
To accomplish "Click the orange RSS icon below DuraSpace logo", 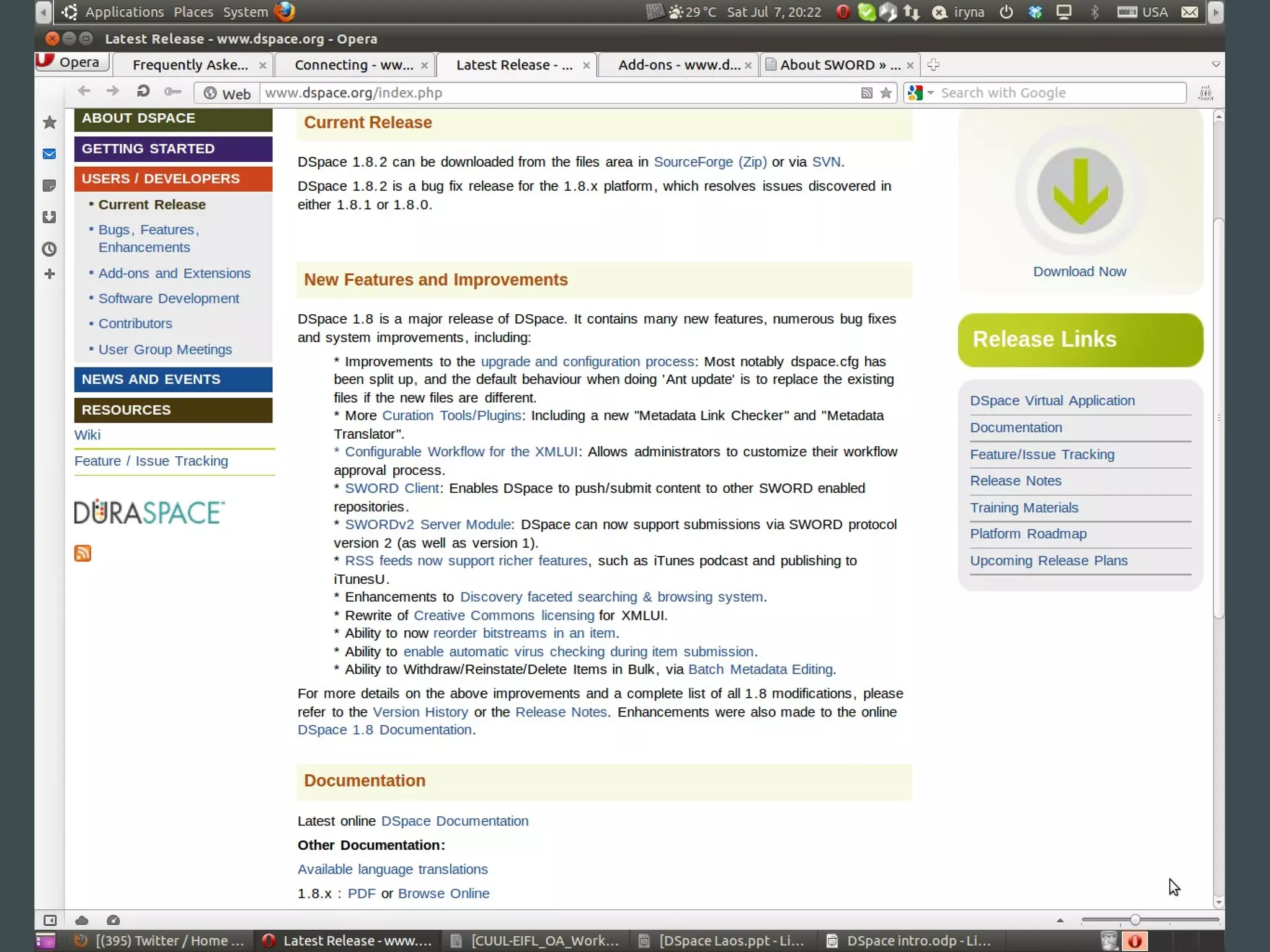I will tap(82, 553).
